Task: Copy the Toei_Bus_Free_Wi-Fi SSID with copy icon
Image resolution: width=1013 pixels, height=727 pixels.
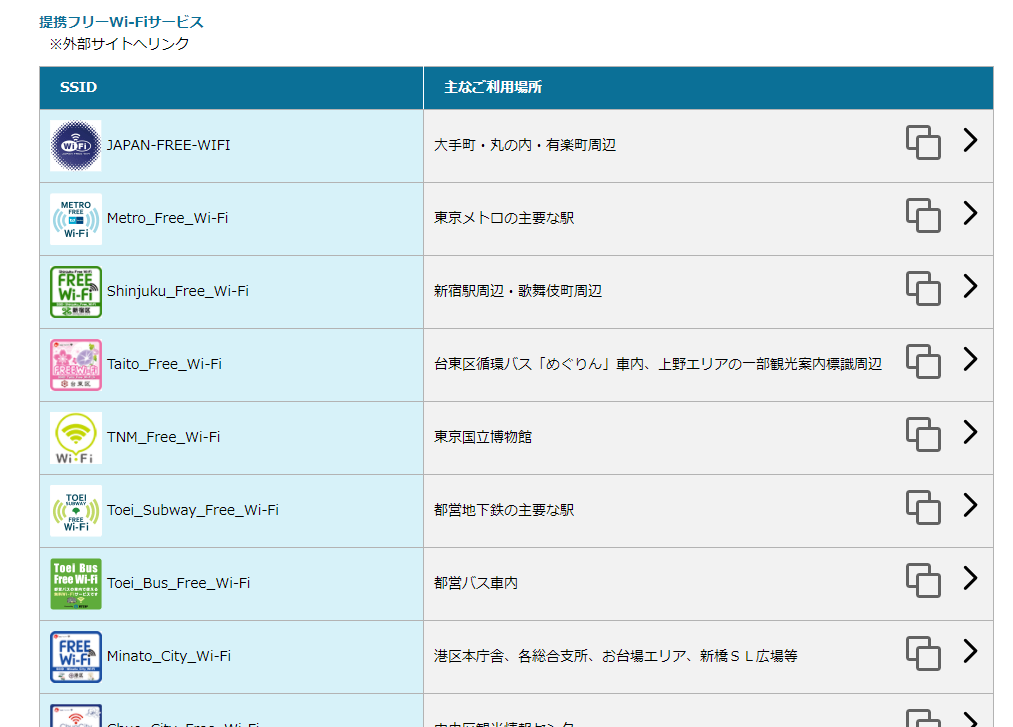Action: pyautogui.click(x=923, y=580)
